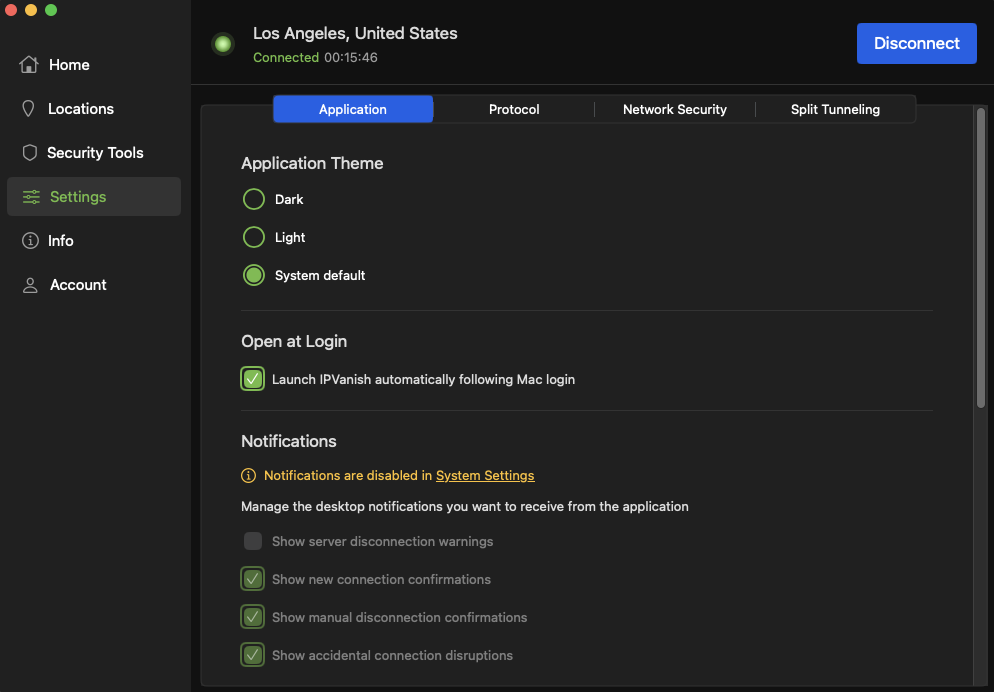Select the Security Tools shield icon
The height and width of the screenshot is (692, 994).
coord(30,152)
